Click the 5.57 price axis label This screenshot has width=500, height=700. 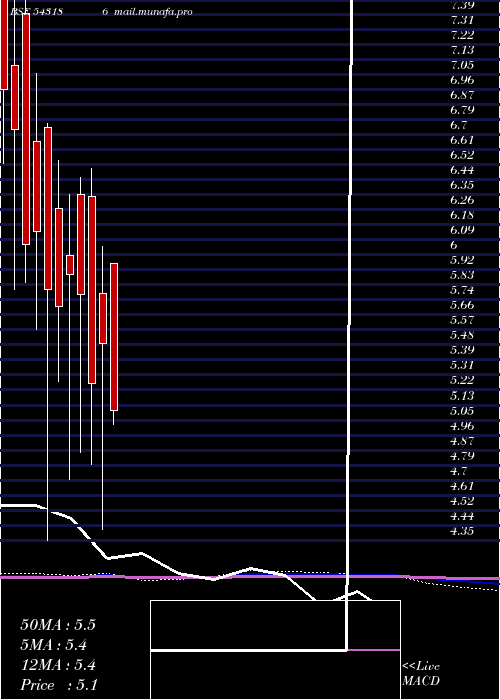pos(462,320)
